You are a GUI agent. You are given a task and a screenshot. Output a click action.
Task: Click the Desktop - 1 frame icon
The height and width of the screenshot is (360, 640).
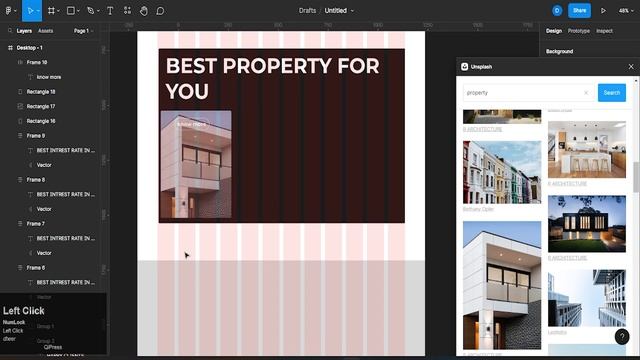pos(10,48)
